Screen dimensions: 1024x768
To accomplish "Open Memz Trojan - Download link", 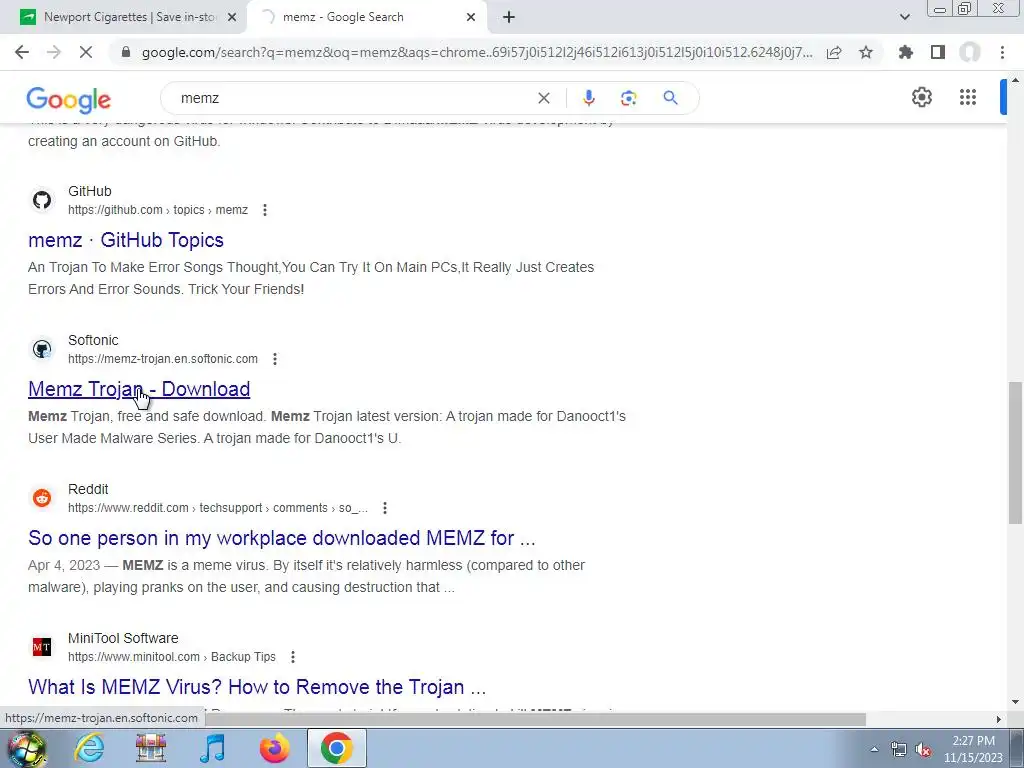I will [139, 389].
